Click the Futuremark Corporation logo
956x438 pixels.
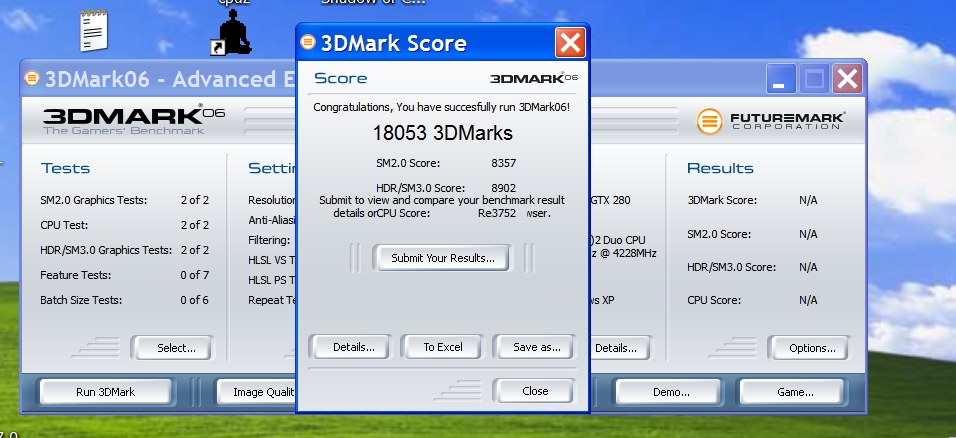[x=771, y=121]
